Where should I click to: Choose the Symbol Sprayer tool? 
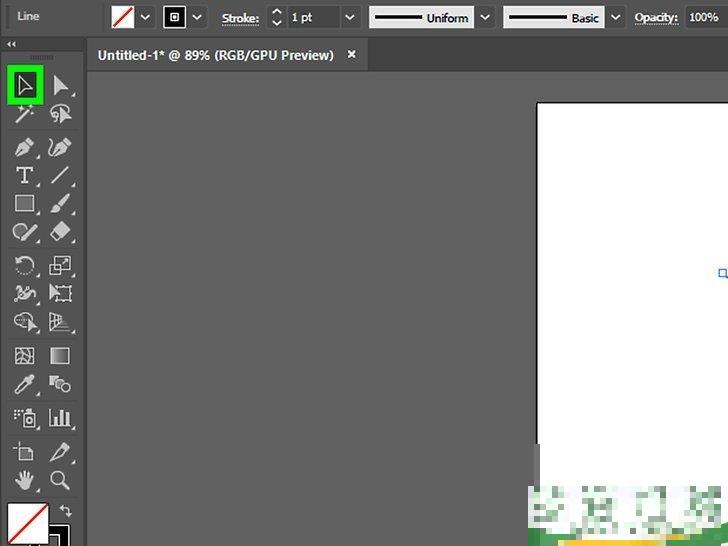(25, 418)
